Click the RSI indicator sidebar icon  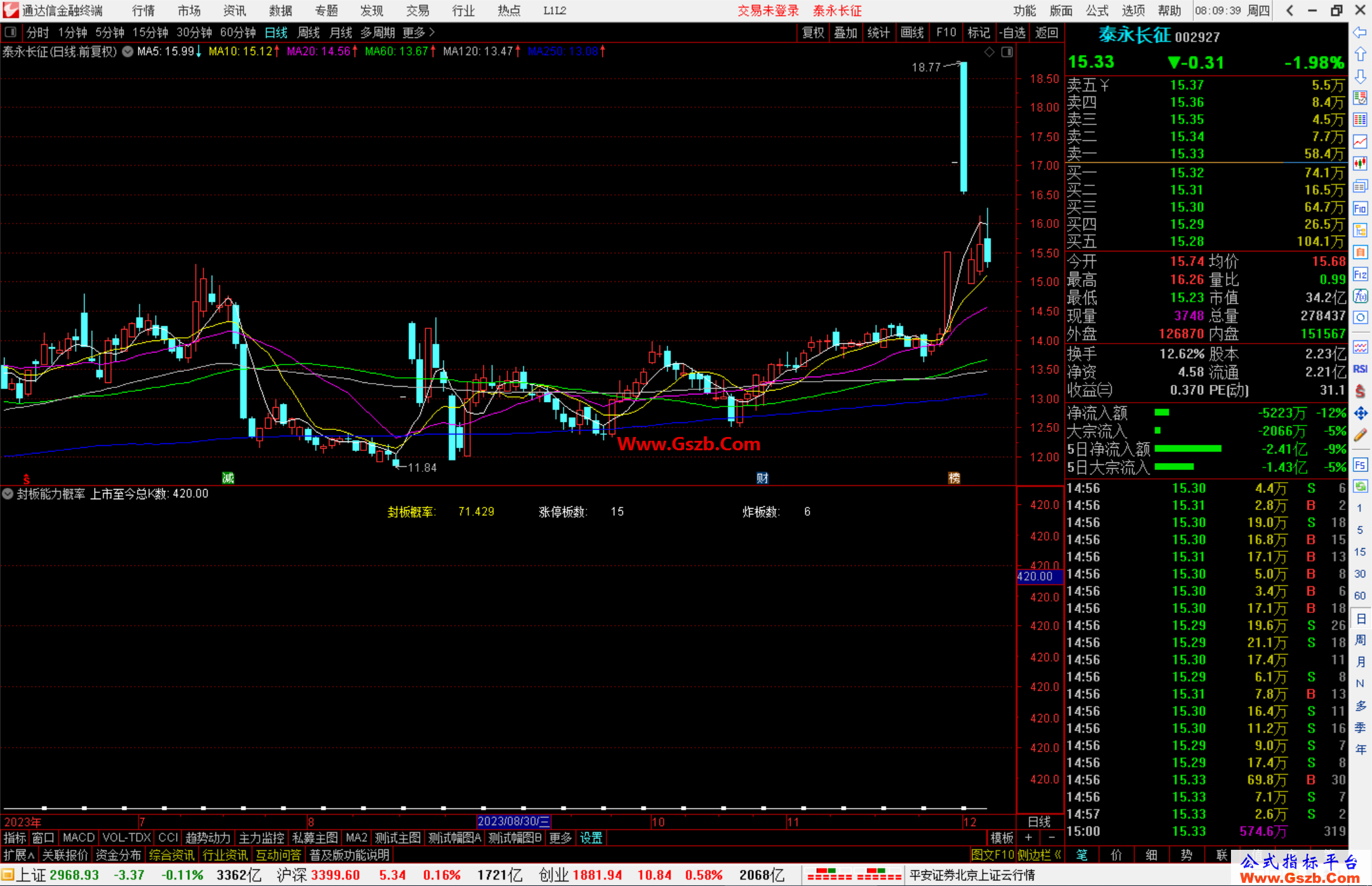pyautogui.click(x=1360, y=369)
